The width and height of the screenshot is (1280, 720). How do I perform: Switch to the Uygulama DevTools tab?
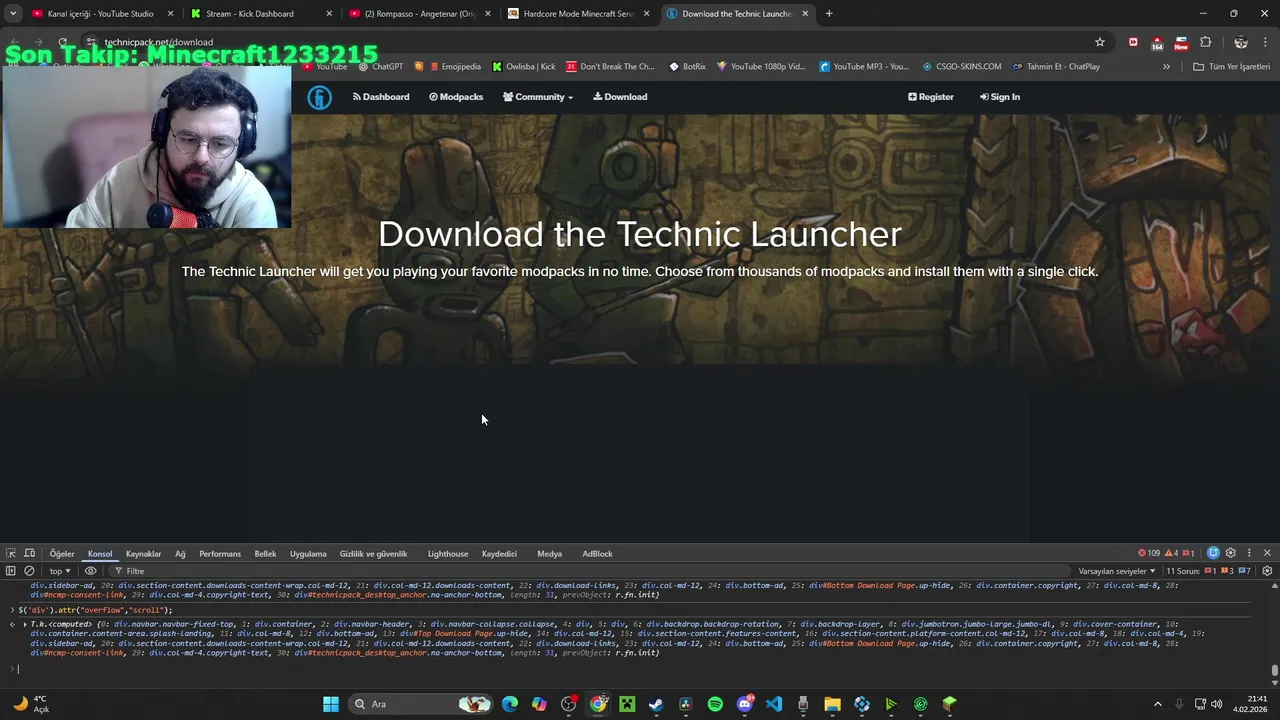pos(308,553)
